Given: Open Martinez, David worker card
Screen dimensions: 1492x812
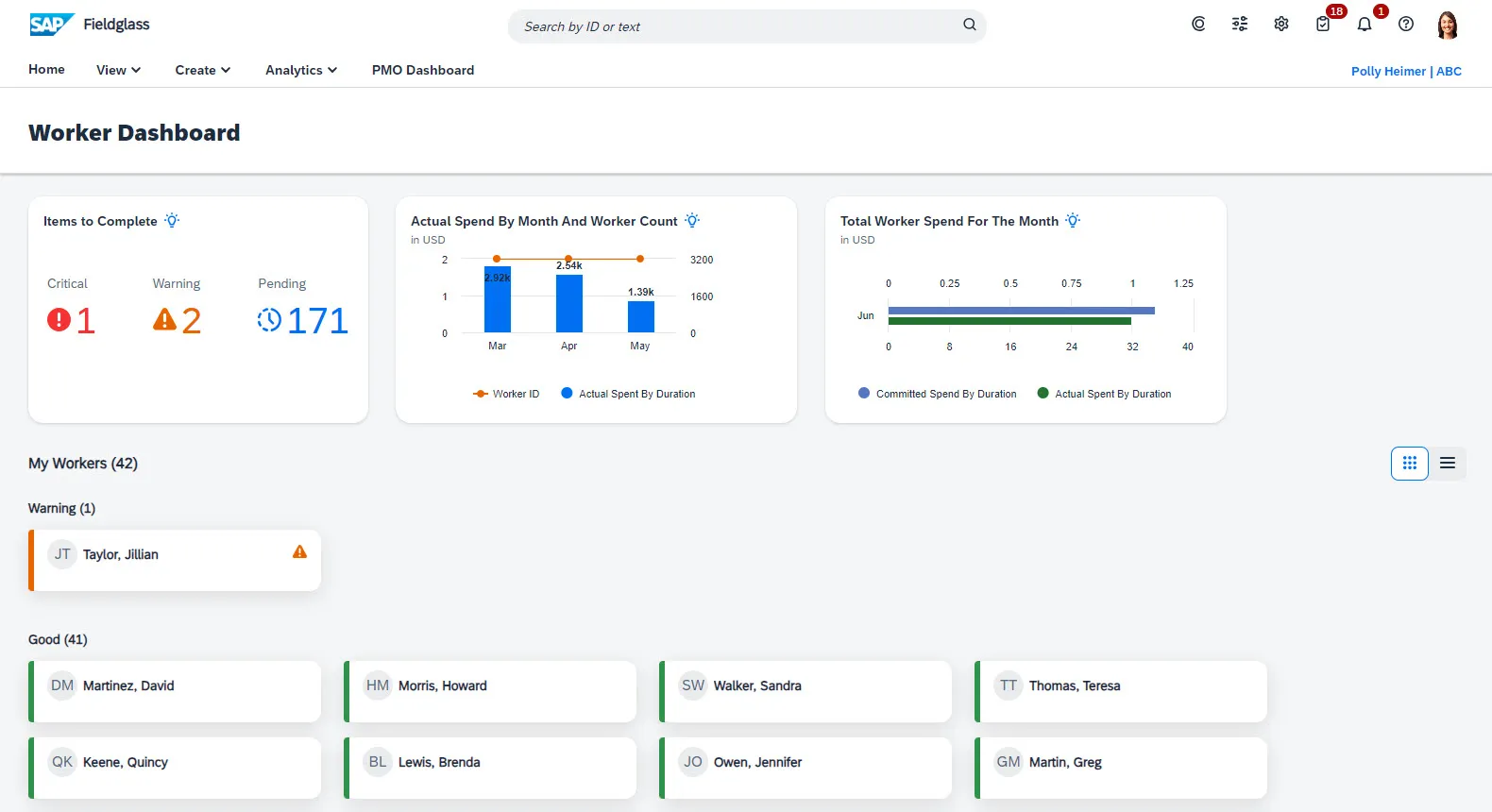Looking at the screenshot, I should 175,691.
